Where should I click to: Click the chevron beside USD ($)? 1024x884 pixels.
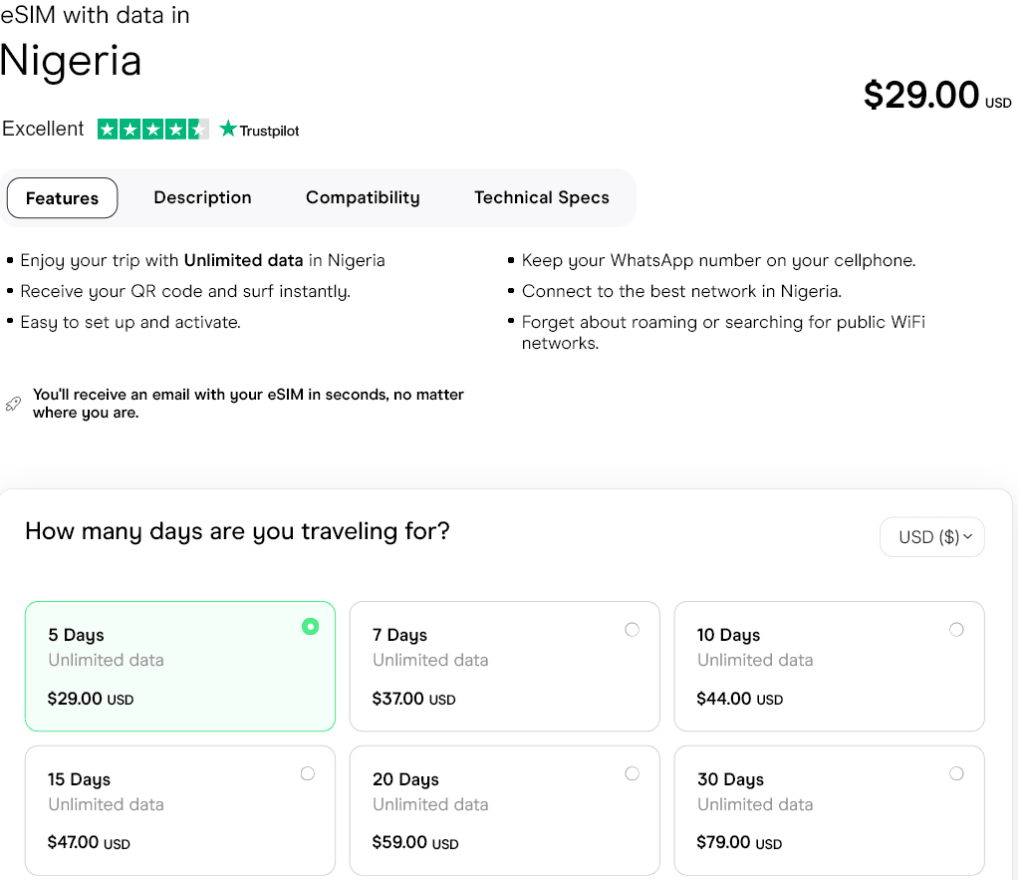click(966, 537)
